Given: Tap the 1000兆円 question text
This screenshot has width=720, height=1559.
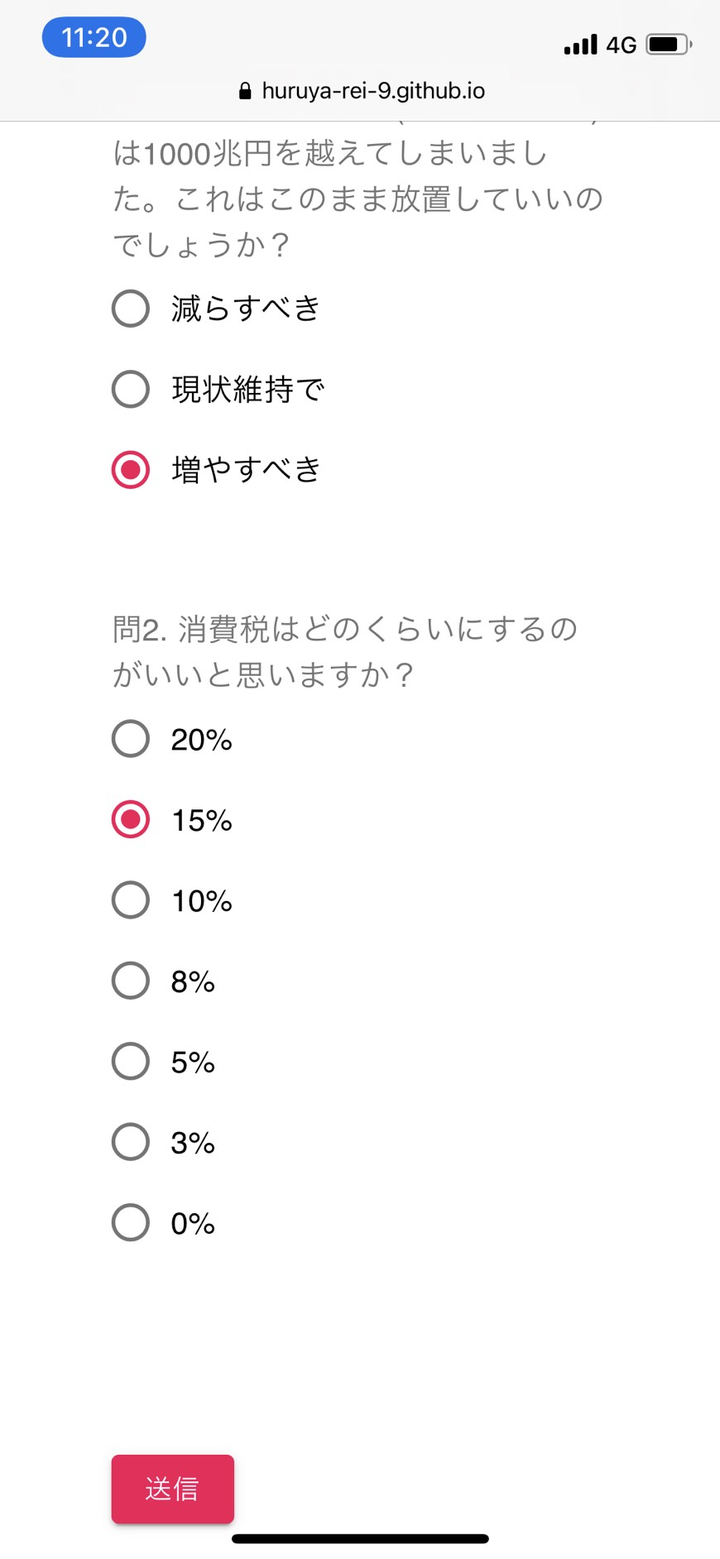Looking at the screenshot, I should click(357, 200).
